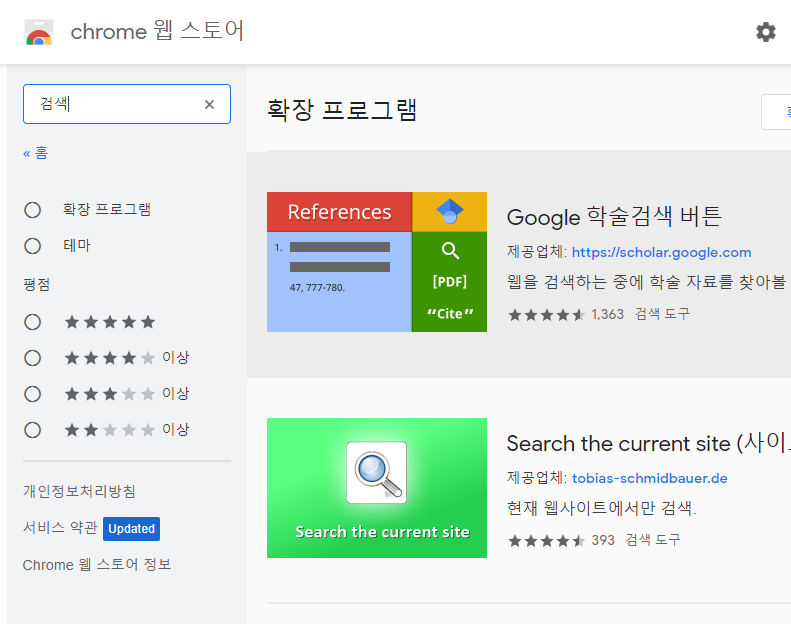
Task: Clear the search box with the X icon
Action: [x=209, y=104]
